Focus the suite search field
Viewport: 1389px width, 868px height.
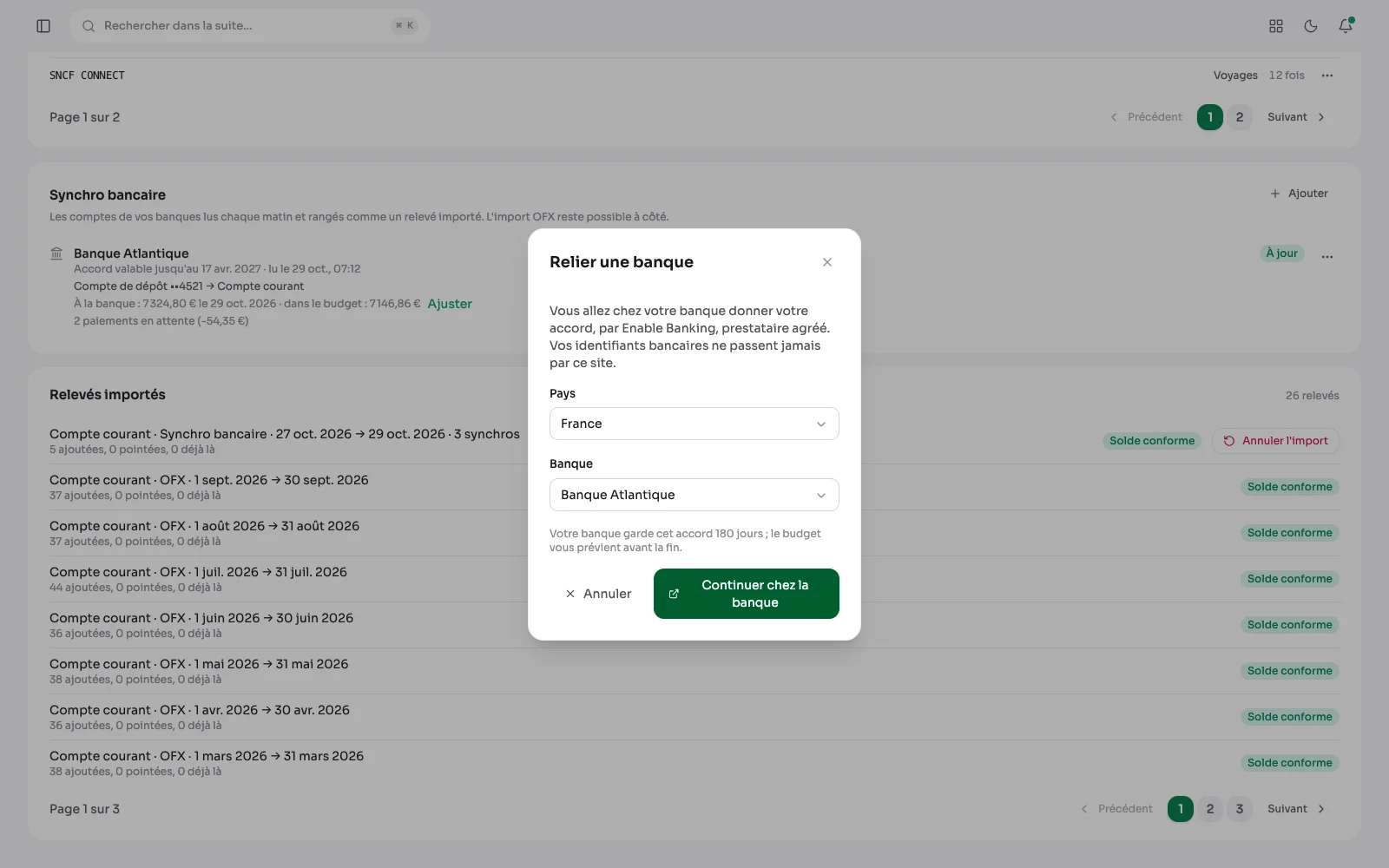coord(250,26)
